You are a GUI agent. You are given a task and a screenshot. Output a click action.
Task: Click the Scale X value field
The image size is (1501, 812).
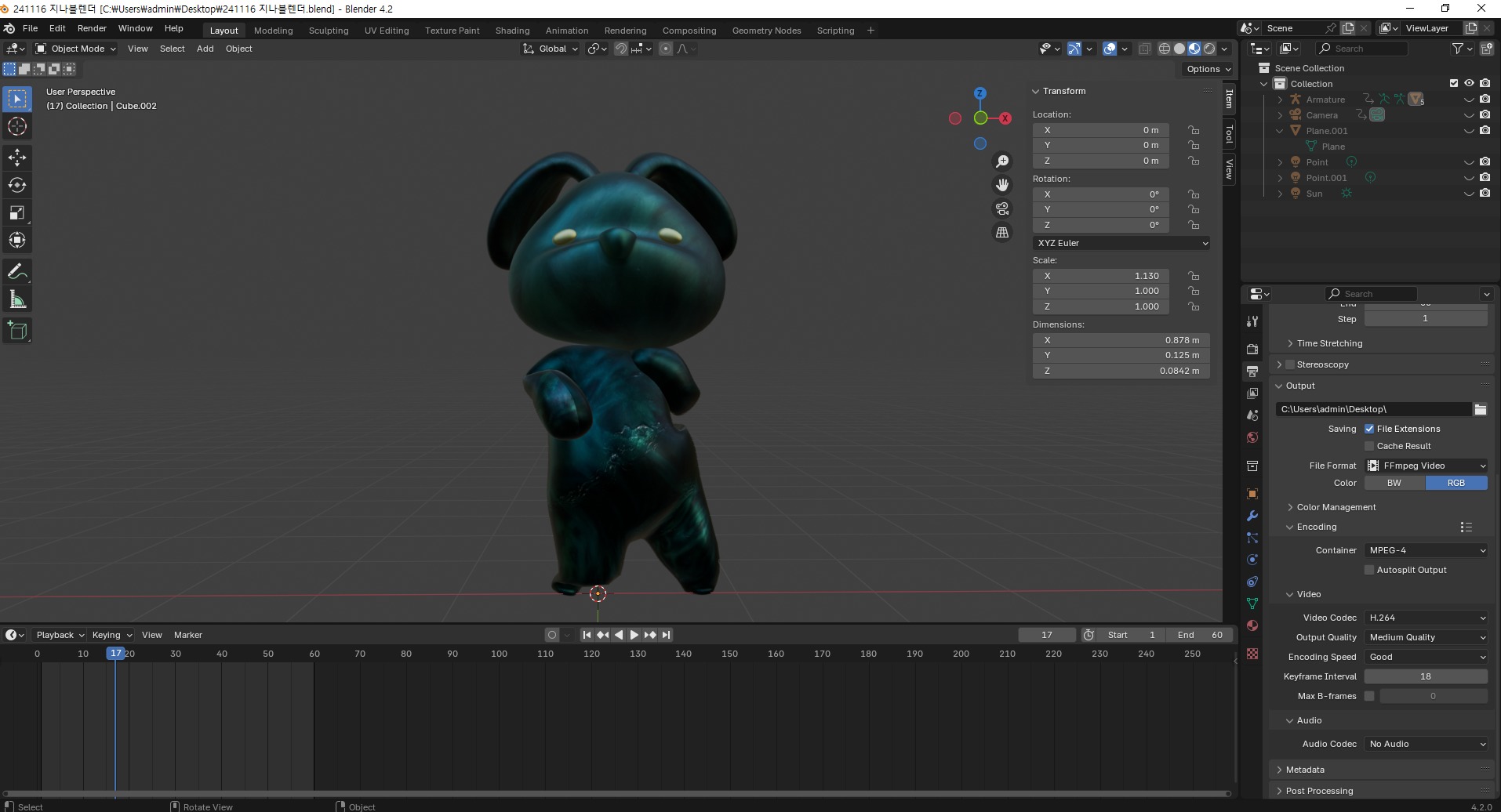[1101, 276]
